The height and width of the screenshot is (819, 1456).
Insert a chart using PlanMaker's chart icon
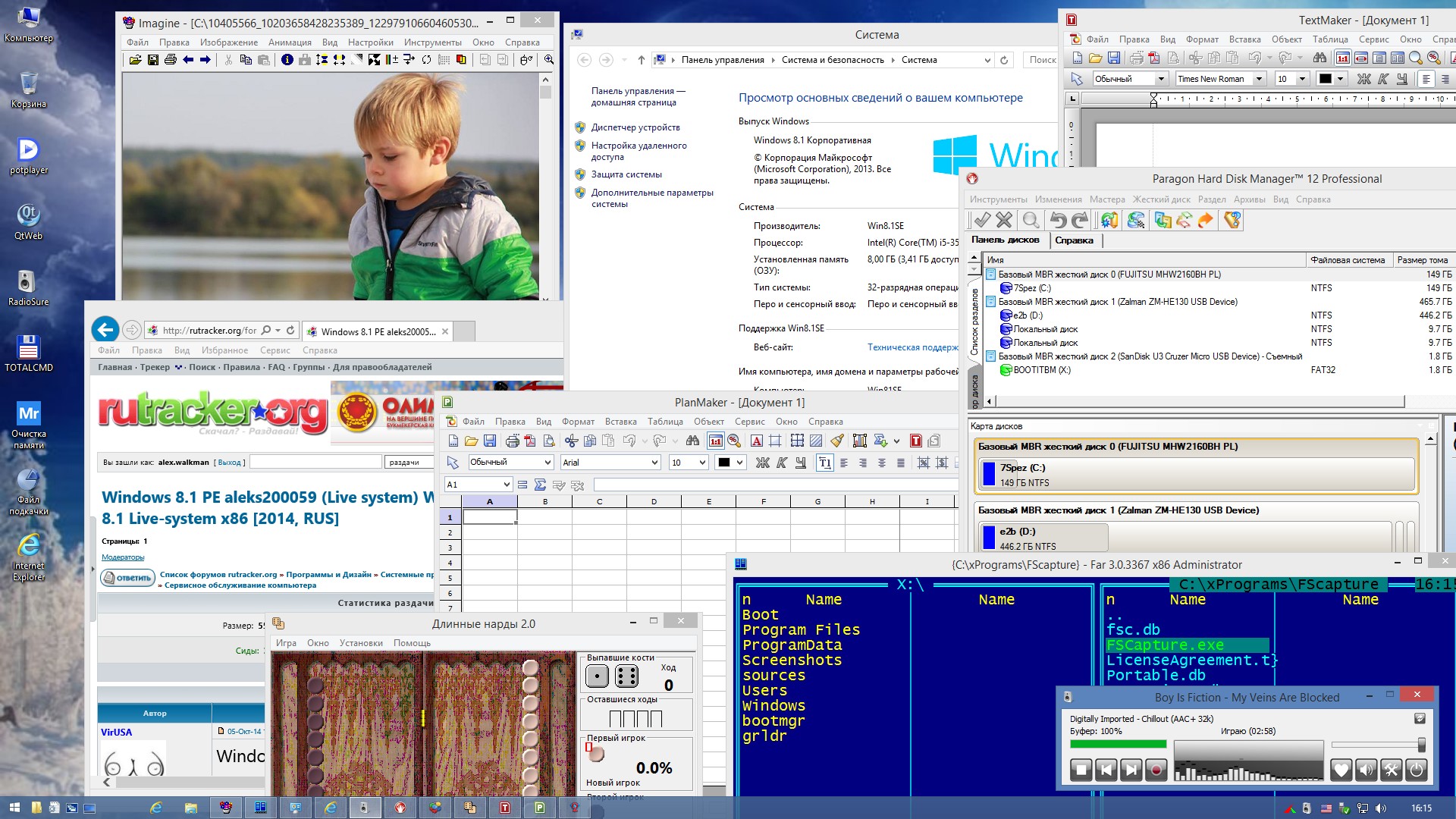[x=859, y=441]
